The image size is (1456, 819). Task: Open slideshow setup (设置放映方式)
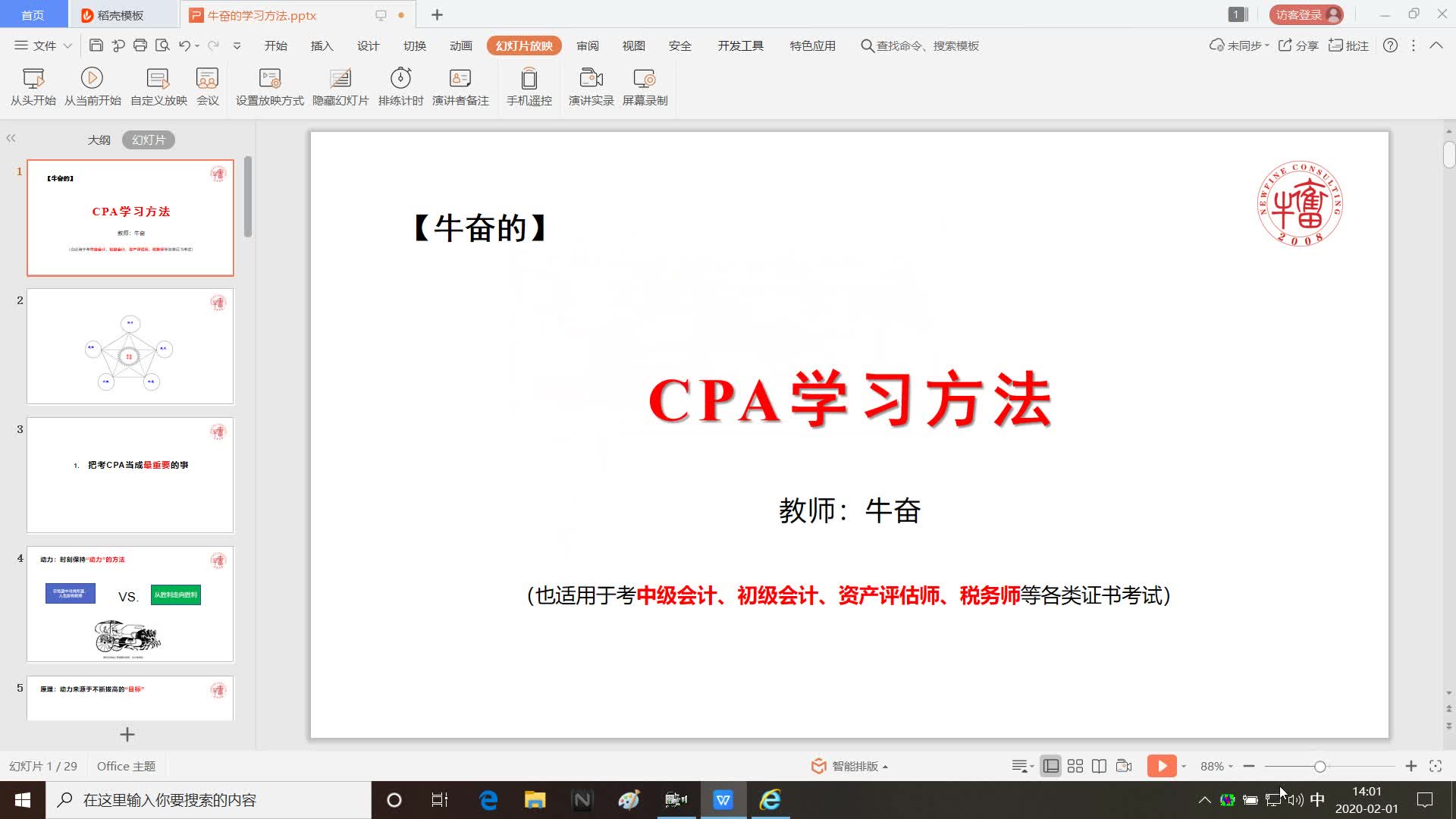click(269, 87)
